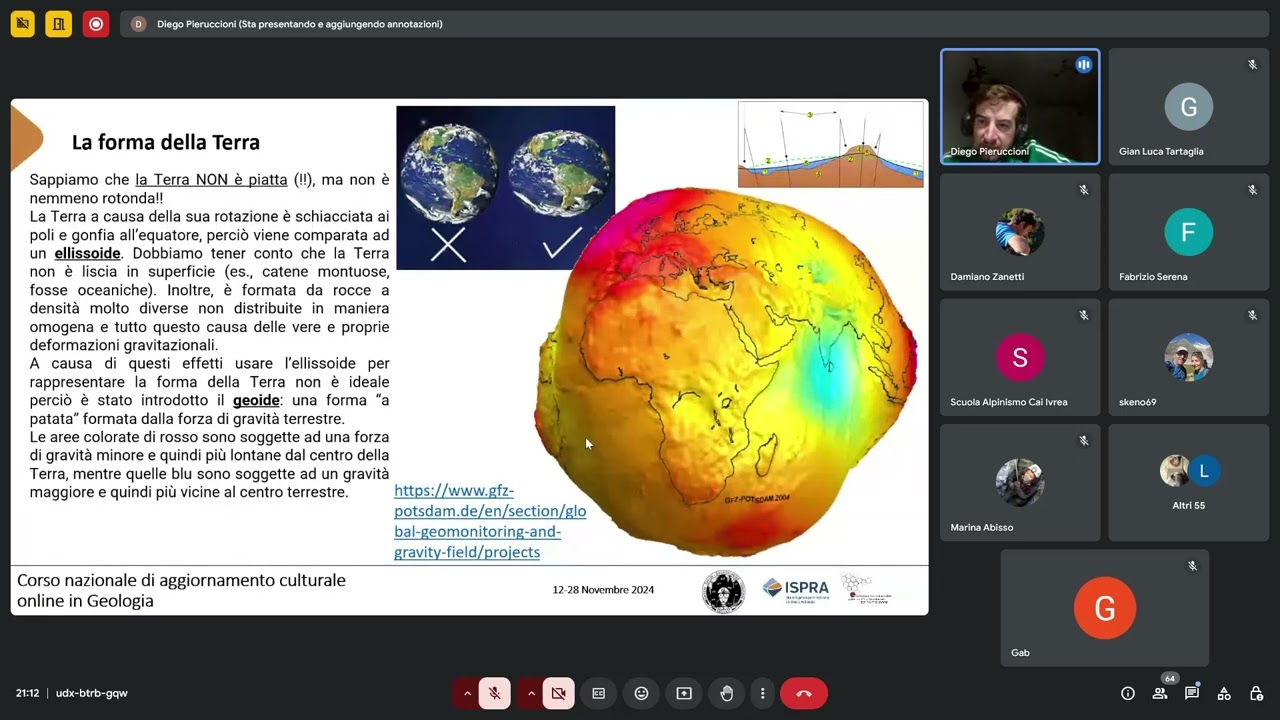Screen dimensions: 1280x720
Task: Click the slide title La forma della Terra
Action: [x=166, y=142]
